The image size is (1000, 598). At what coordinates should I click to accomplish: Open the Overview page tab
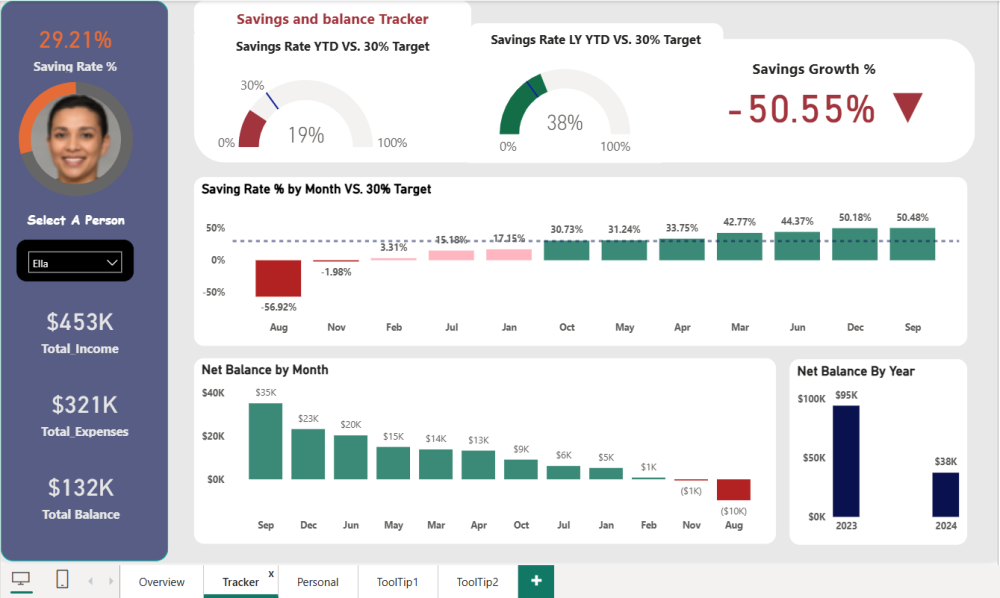point(161,582)
